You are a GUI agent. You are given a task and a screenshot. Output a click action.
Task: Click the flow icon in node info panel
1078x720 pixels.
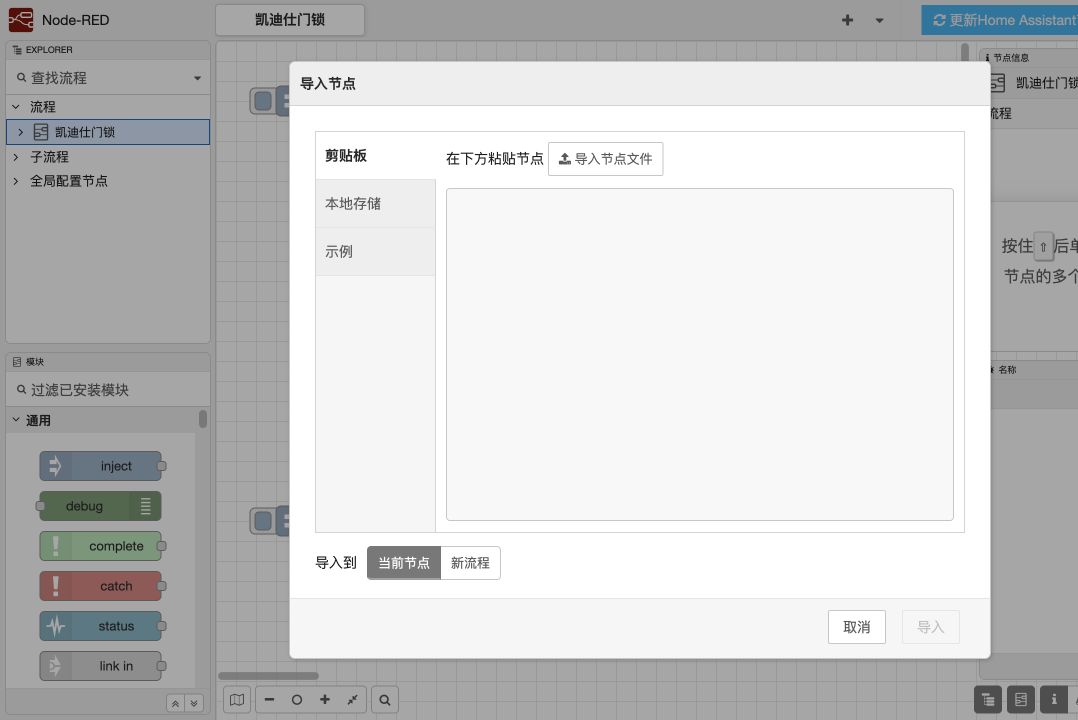[x=998, y=83]
